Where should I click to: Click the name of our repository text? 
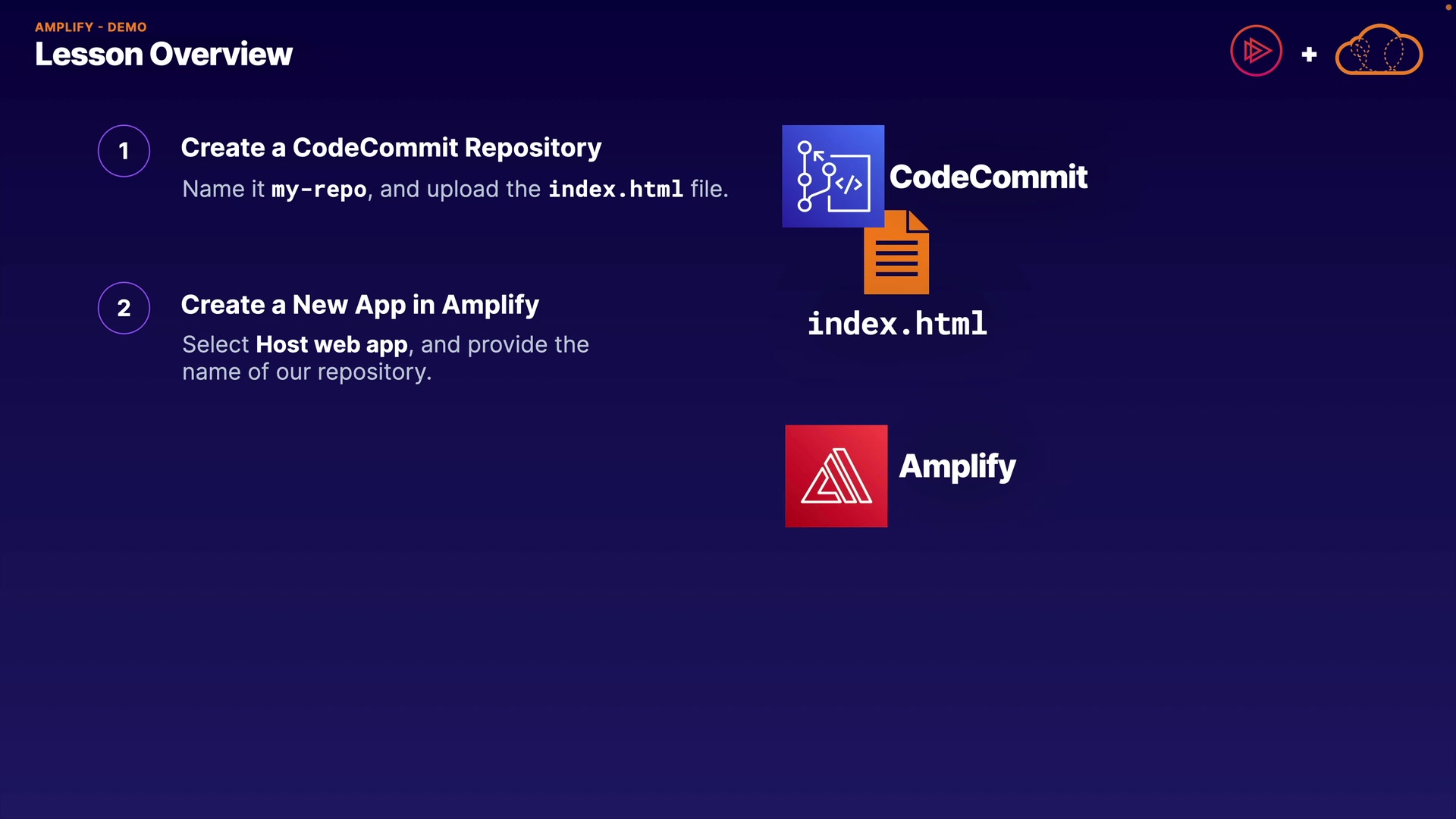point(306,372)
